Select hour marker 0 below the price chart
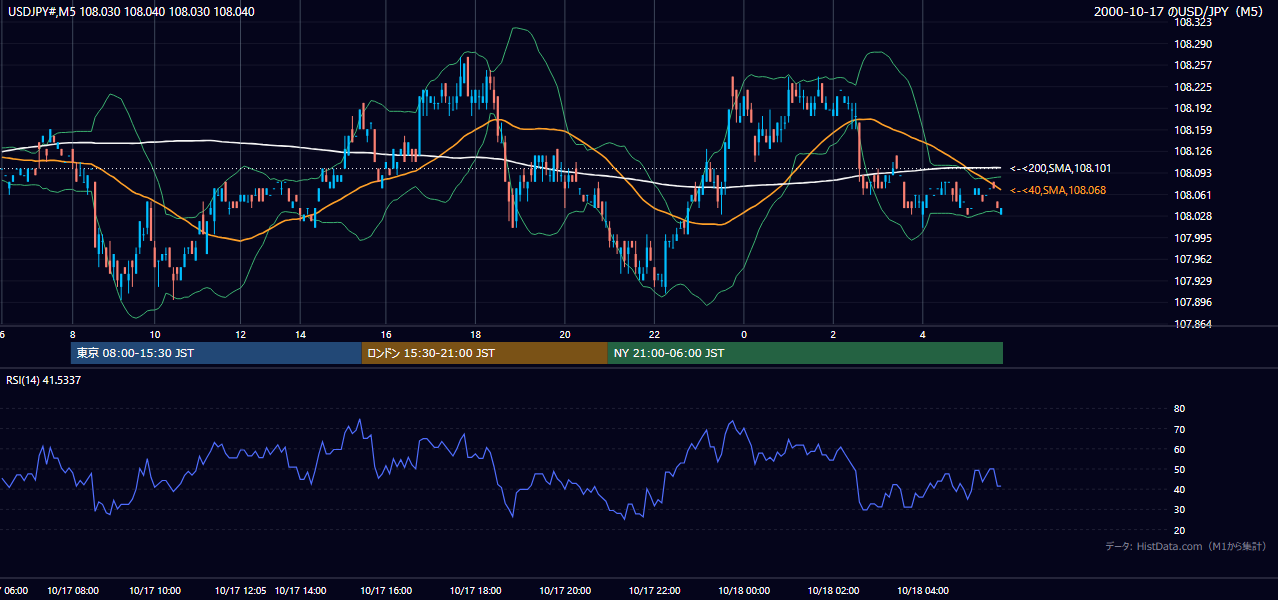 pyautogui.click(x=744, y=334)
